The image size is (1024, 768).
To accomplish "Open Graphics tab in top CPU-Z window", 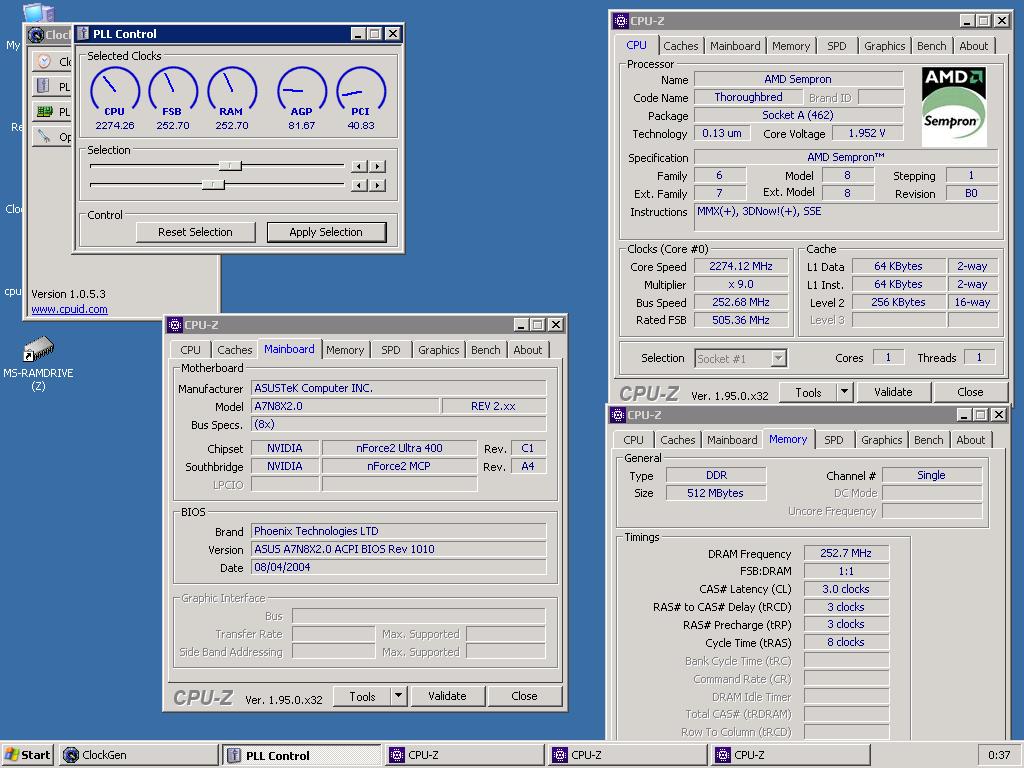I will (884, 46).
